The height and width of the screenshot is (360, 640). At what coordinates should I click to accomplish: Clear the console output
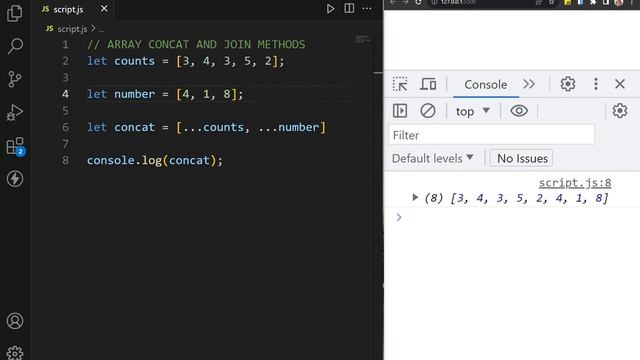coord(428,111)
